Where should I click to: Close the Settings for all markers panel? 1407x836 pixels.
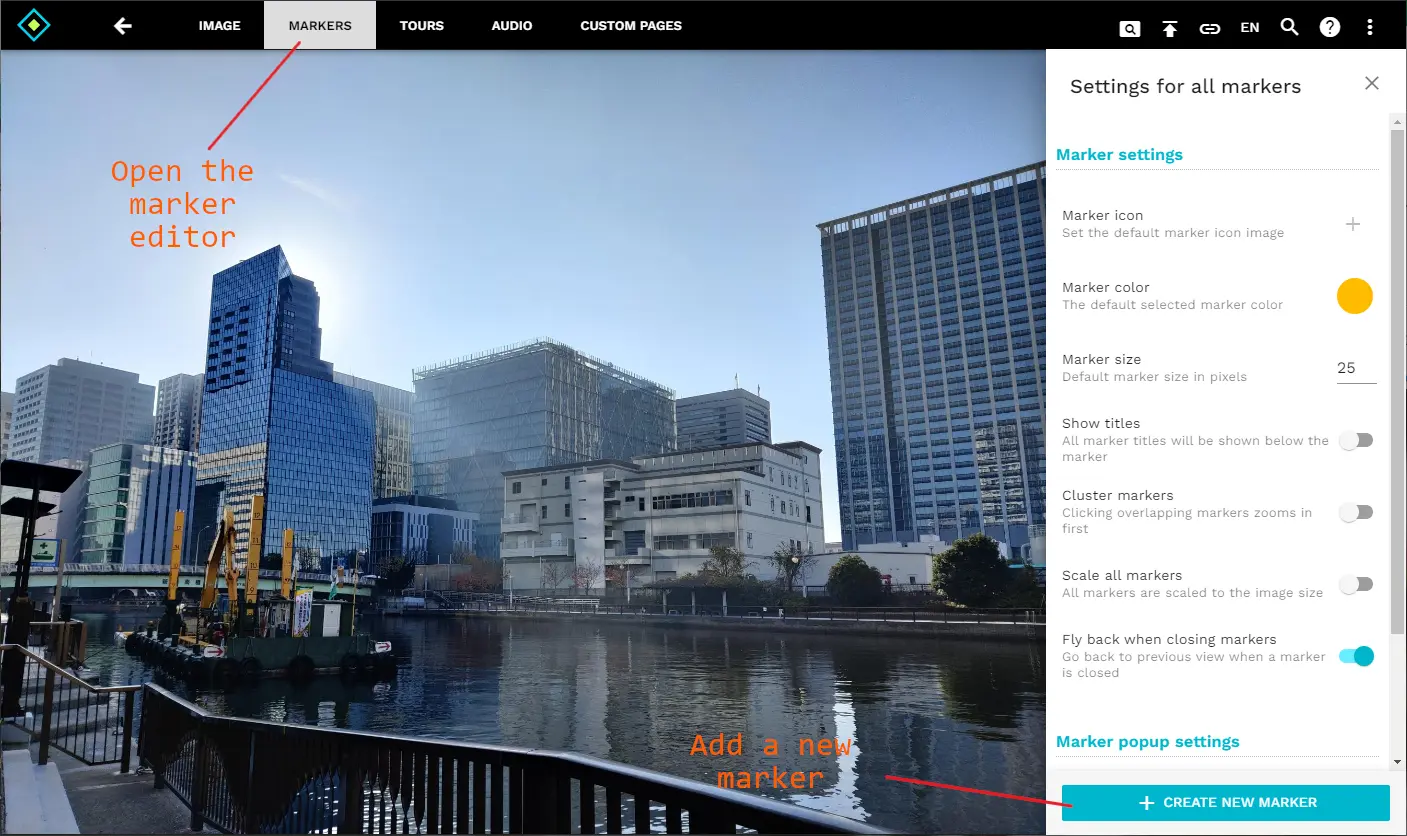[x=1372, y=83]
